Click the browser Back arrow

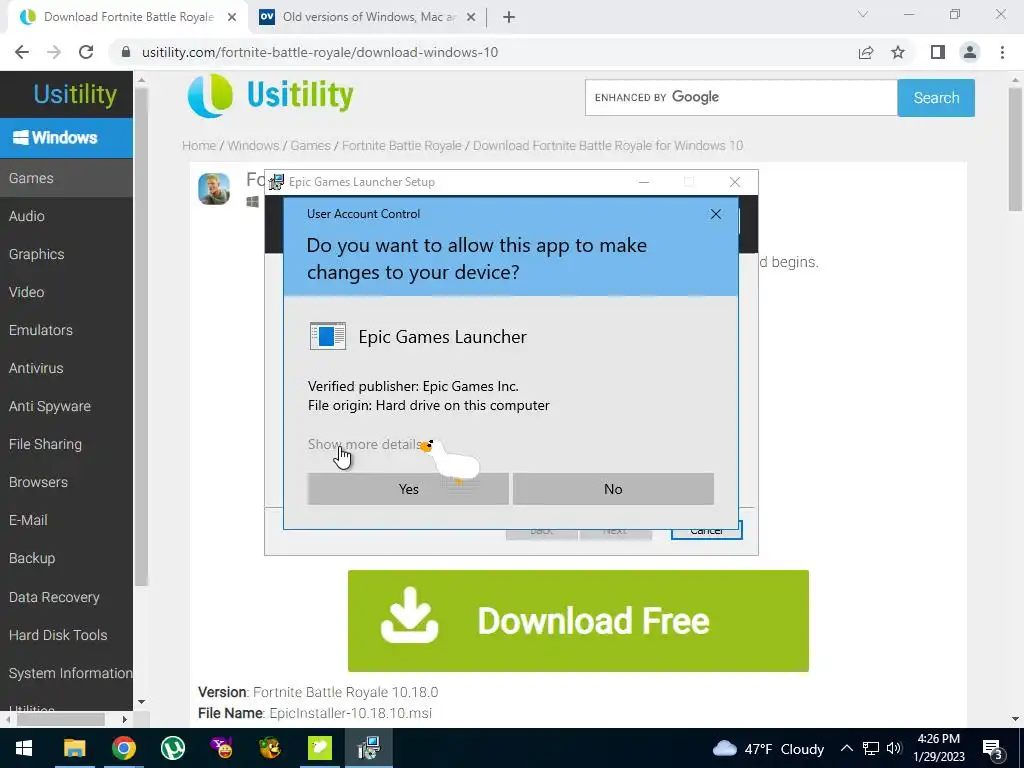click(x=22, y=52)
